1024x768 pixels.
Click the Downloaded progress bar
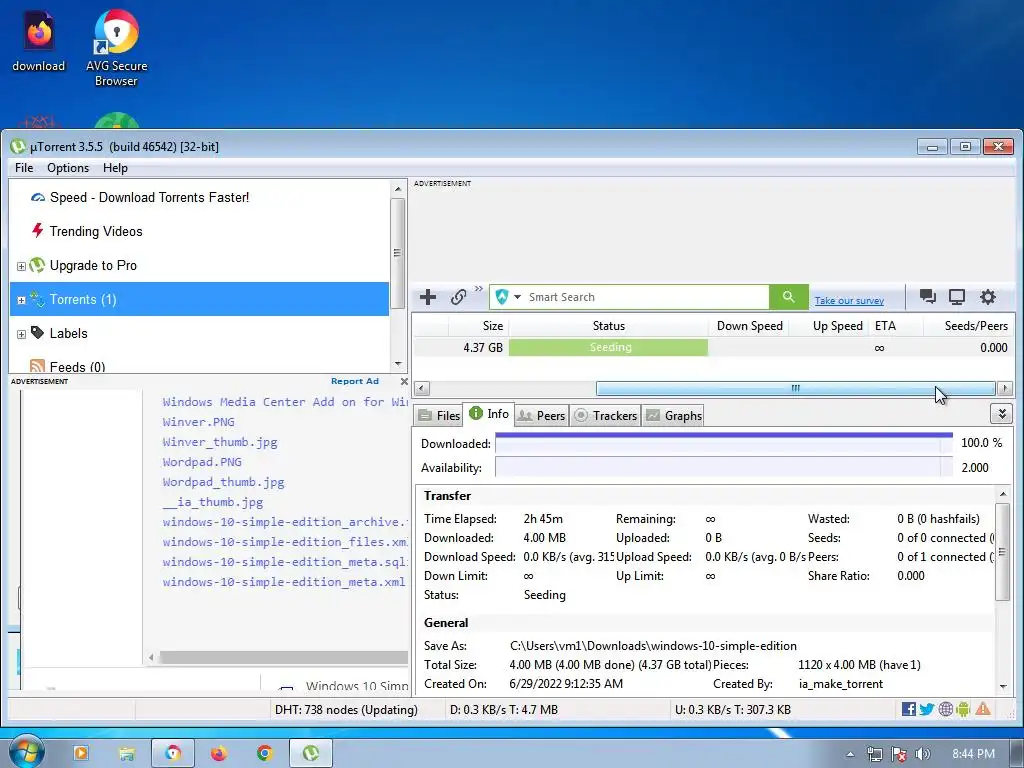724,443
